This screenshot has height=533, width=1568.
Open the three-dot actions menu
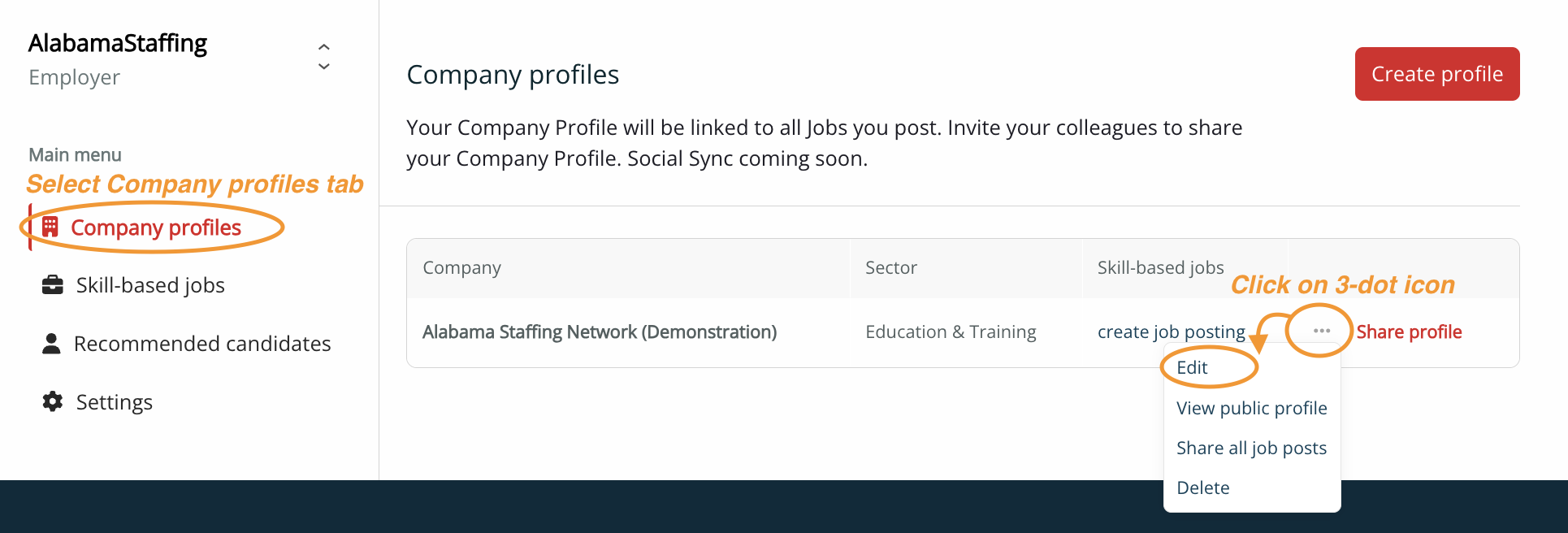[1321, 331]
